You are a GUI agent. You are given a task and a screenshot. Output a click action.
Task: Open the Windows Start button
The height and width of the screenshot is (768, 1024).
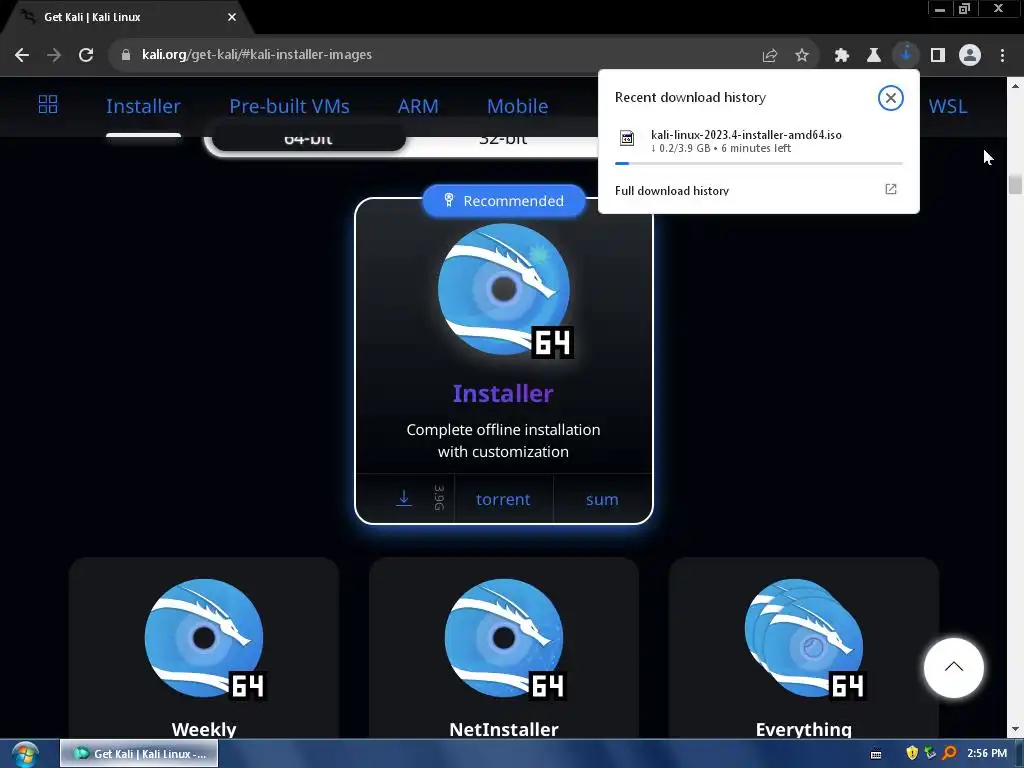(x=24, y=754)
